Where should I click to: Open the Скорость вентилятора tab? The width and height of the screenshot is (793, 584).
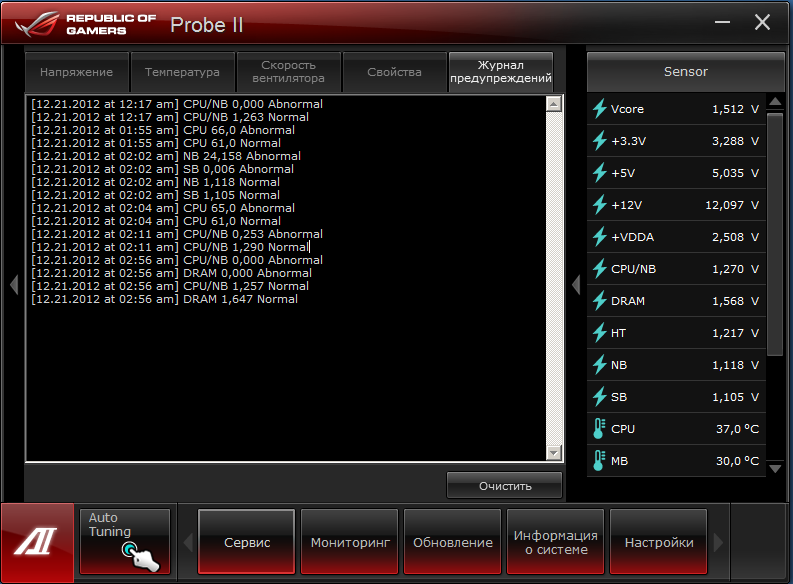(x=288, y=72)
